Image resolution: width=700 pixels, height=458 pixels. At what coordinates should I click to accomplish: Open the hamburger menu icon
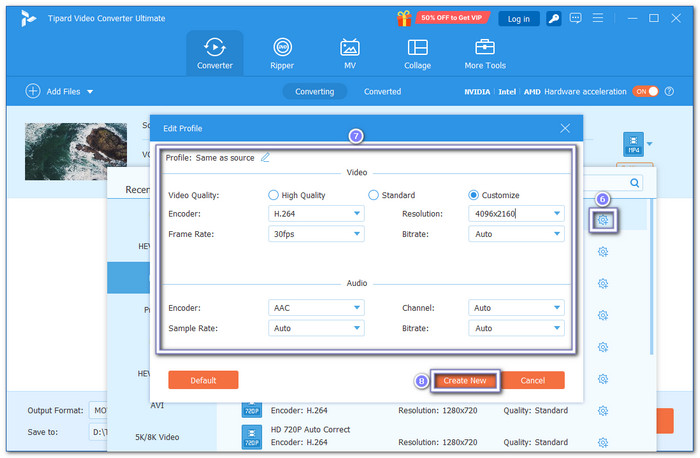pos(598,18)
